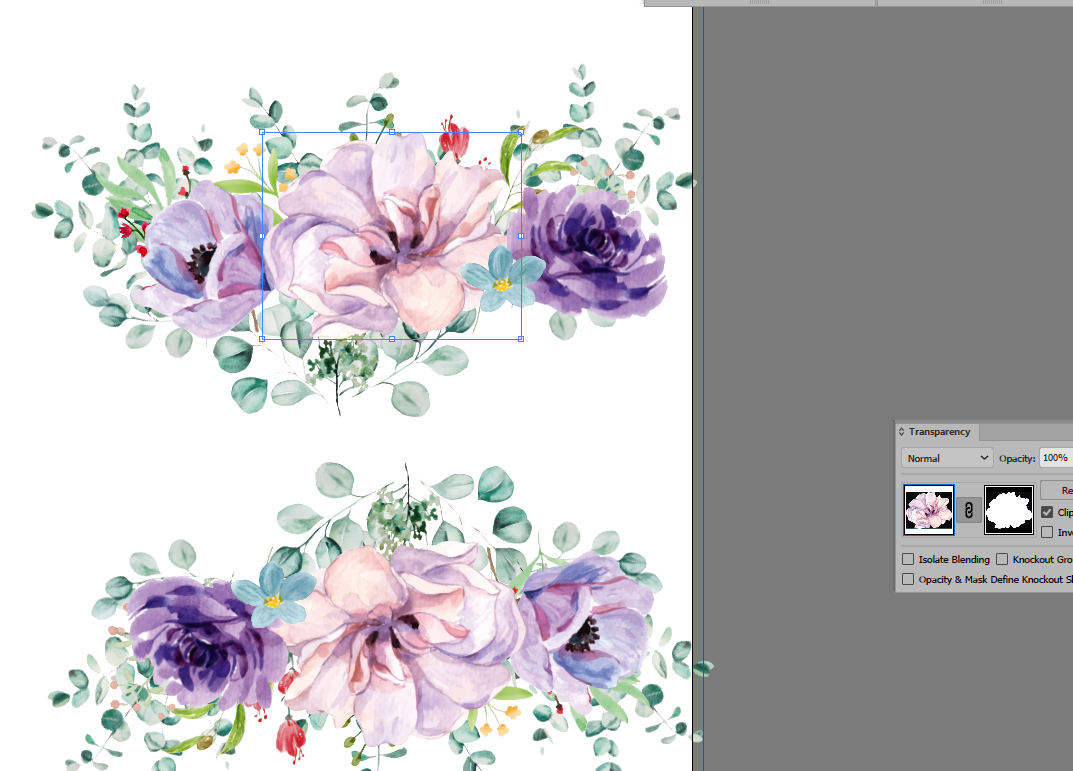Click the Release mask button

point(1057,490)
